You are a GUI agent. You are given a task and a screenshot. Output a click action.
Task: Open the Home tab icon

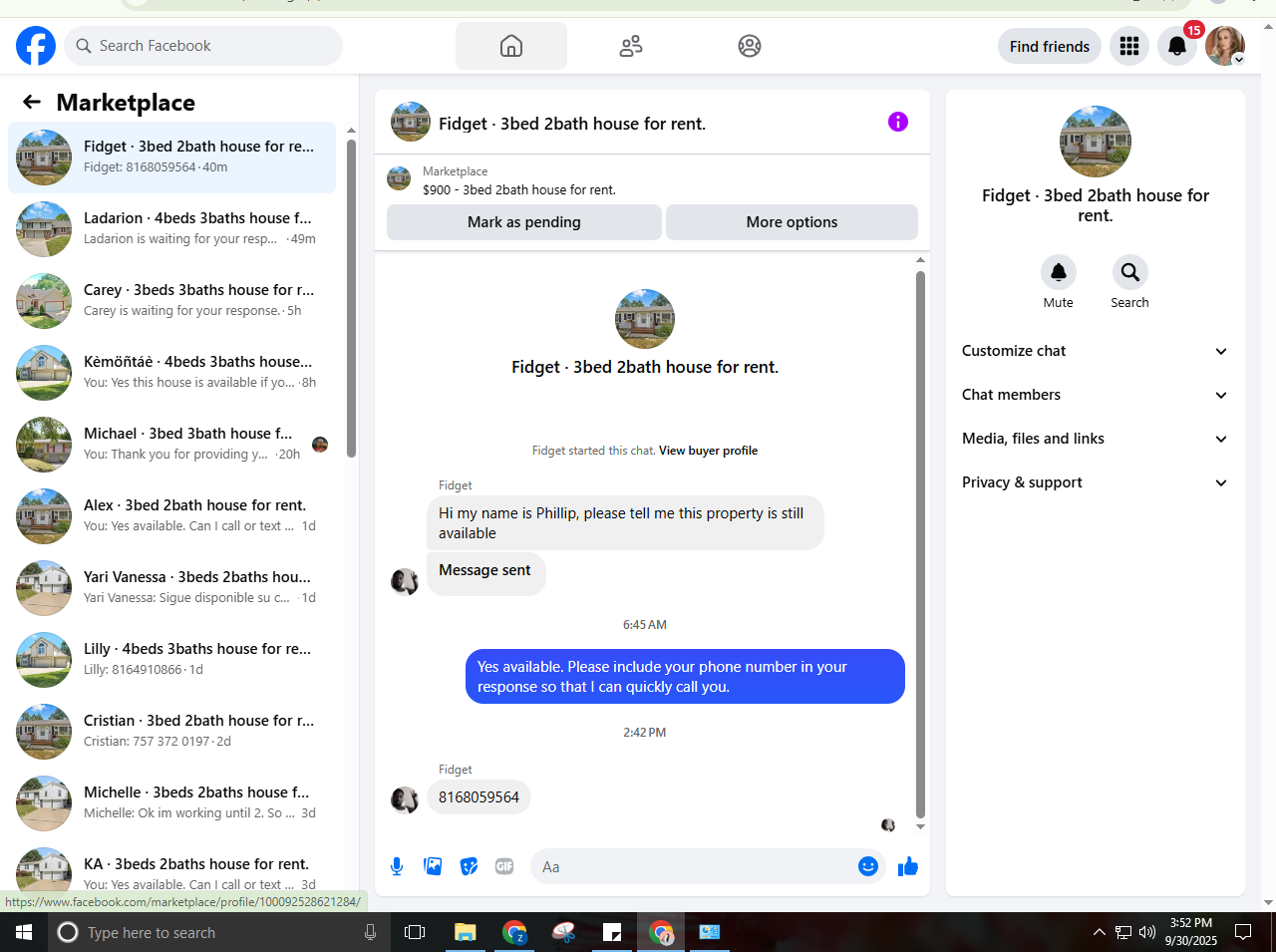(511, 46)
